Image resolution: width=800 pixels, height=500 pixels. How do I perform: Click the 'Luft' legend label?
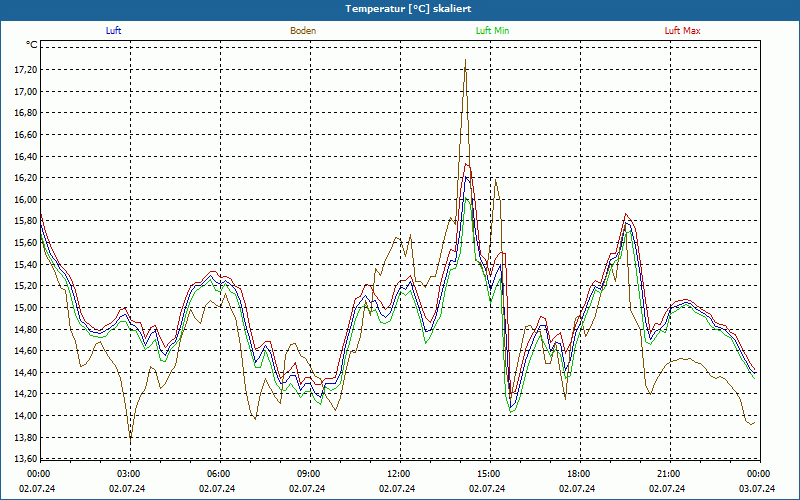pyautogui.click(x=113, y=31)
